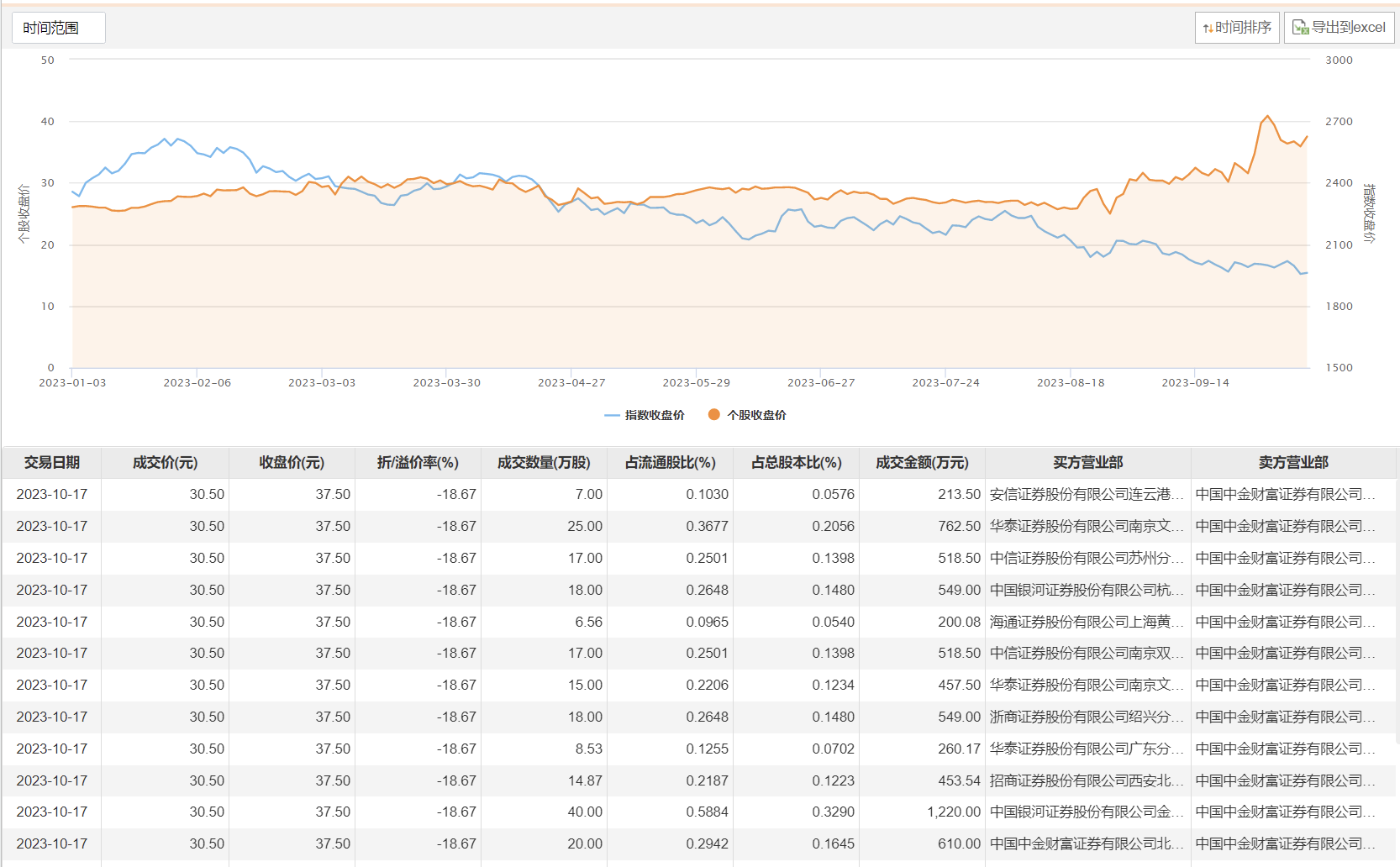Click the blue line marker for 指数收盘价
Viewport: 1400px width, 867px height.
[x=612, y=415]
